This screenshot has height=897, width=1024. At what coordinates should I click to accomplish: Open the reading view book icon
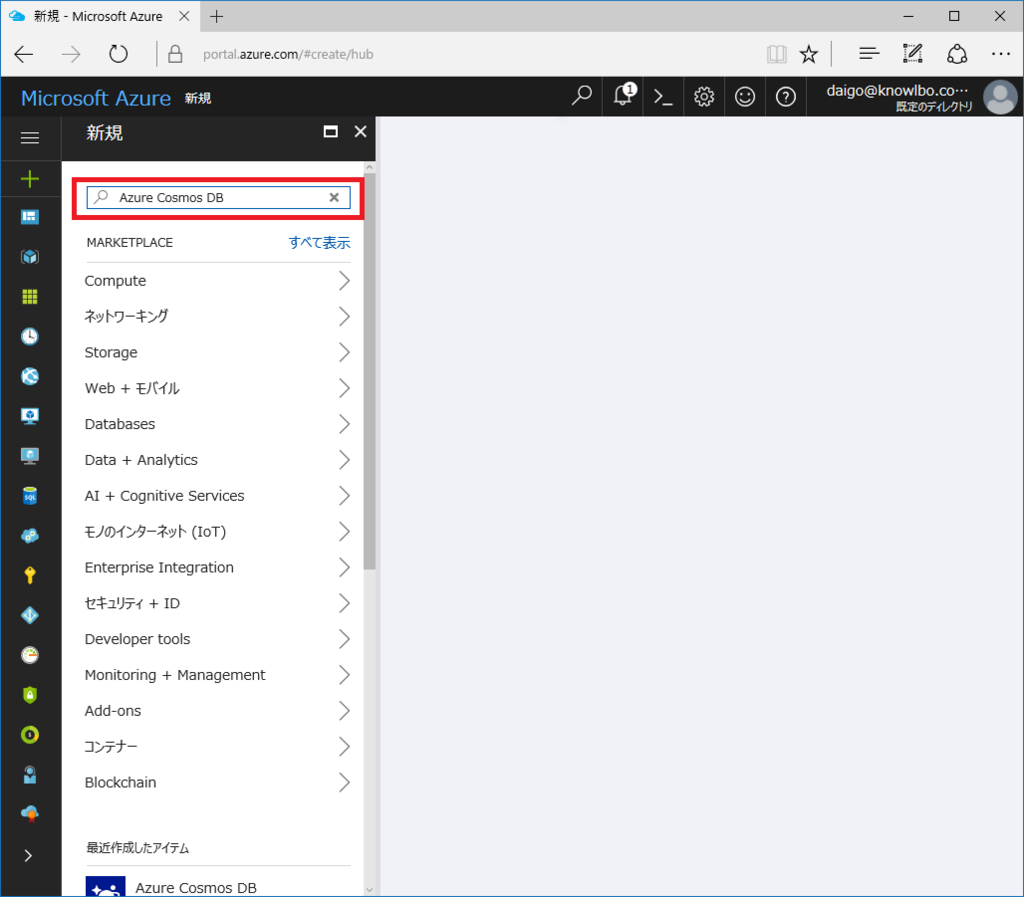[x=776, y=54]
